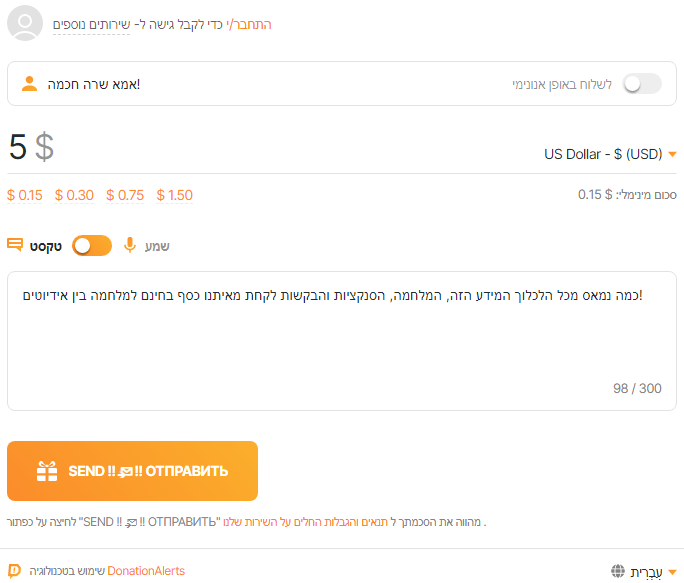The image size is (684, 583).
Task: Toggle the text/voice message switch
Action: tap(92, 245)
